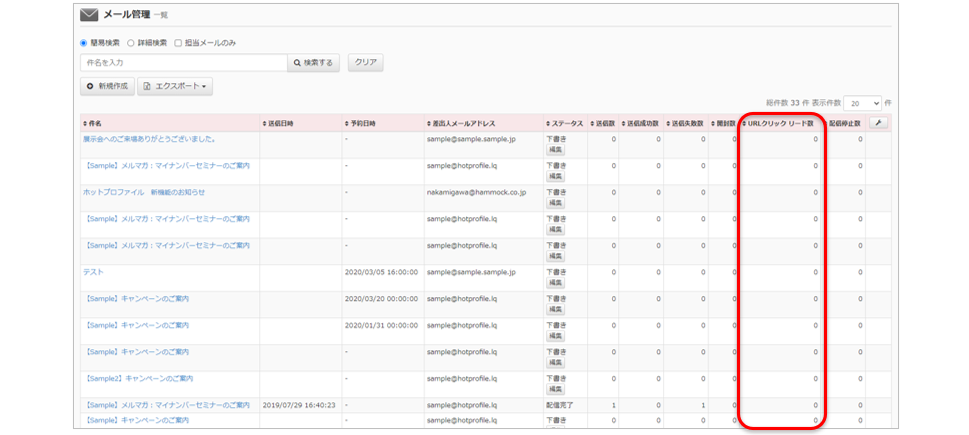Sort the list by 件名 column
The image size is (969, 435).
pos(92,124)
